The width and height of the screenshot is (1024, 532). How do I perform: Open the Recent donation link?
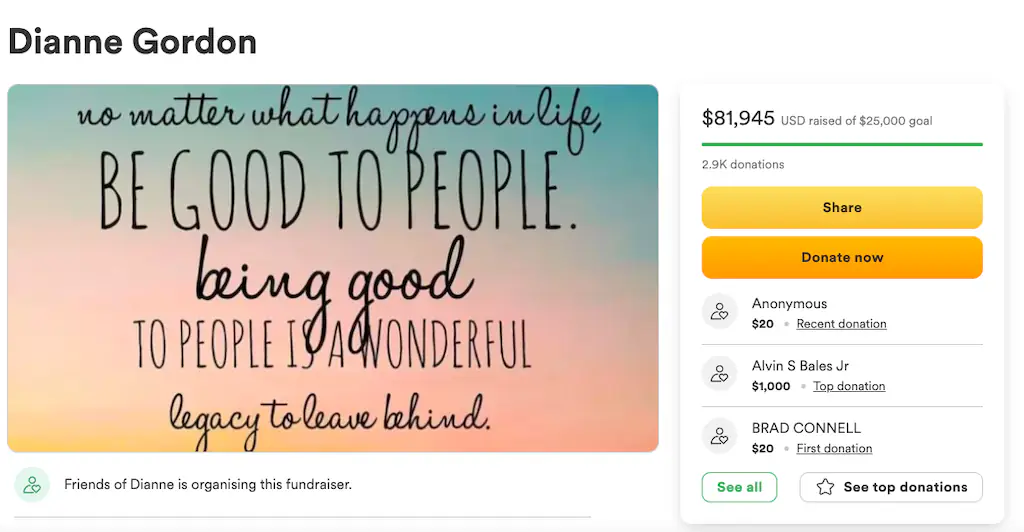tap(841, 324)
